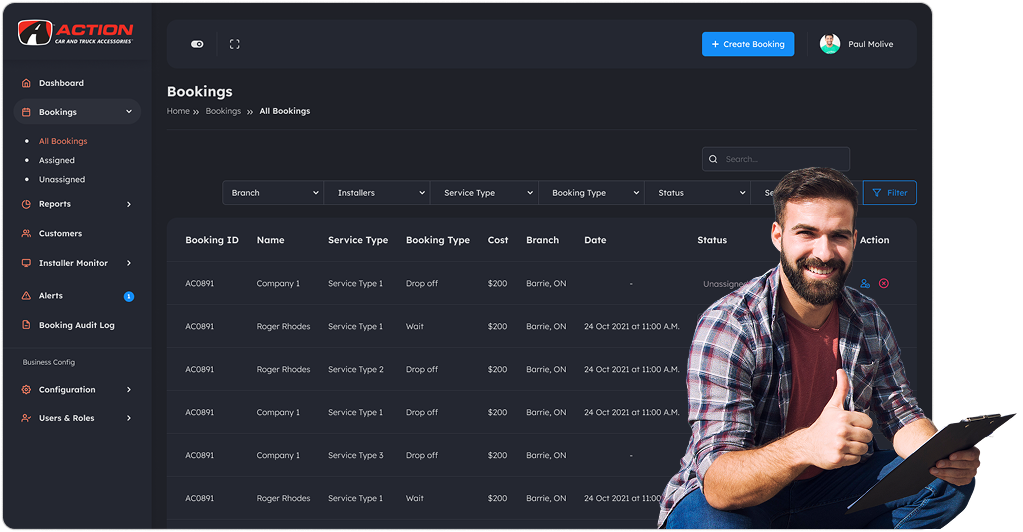Click Service Type 2 cell
Screen dimensions: 1023x532
(356, 369)
